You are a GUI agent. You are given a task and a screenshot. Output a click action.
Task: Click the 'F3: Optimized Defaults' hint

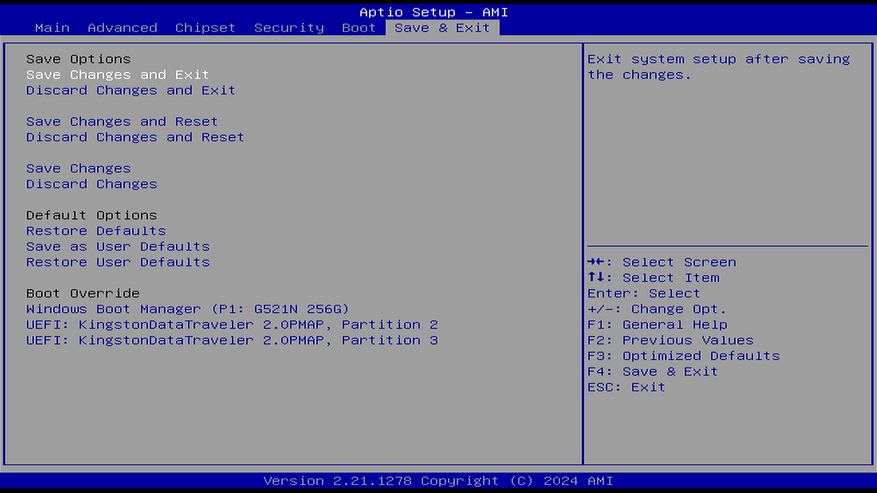683,356
